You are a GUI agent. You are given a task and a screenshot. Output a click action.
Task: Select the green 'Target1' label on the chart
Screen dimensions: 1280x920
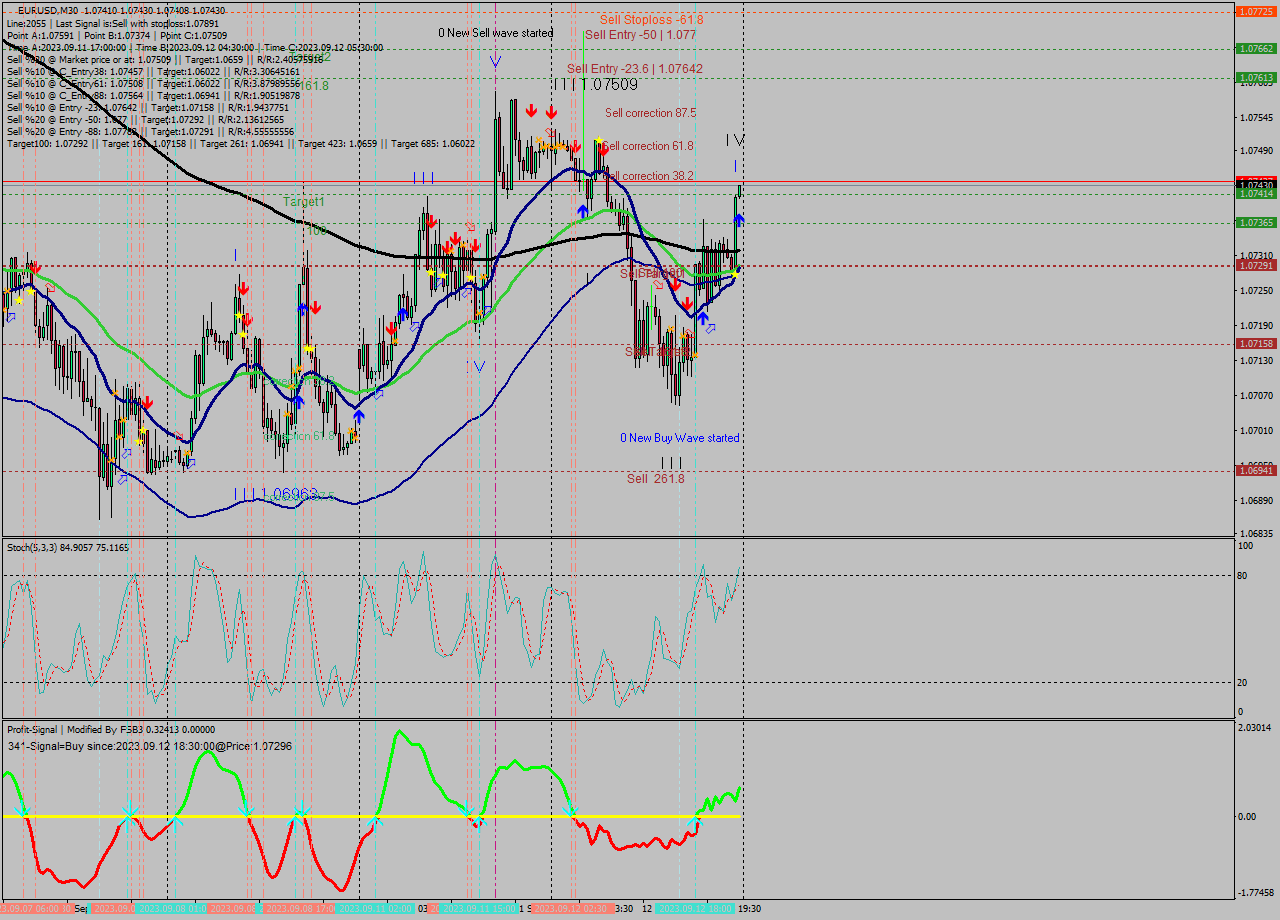click(x=303, y=202)
